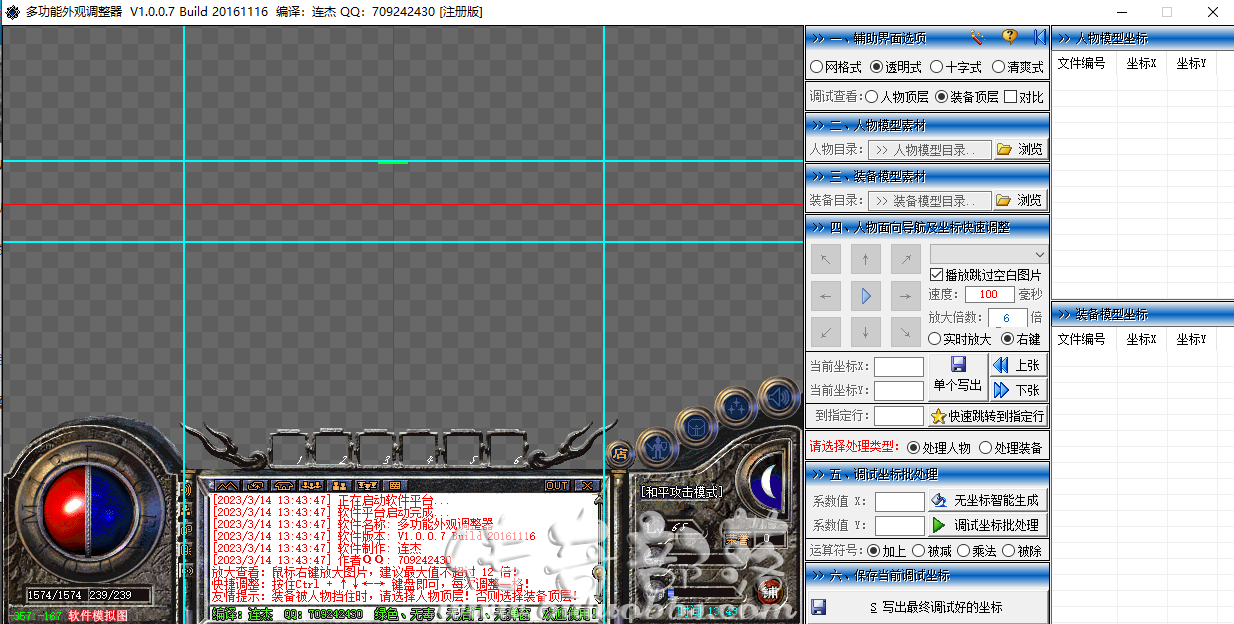Open help via the question mark icon
The height and width of the screenshot is (624, 1234).
point(1010,37)
